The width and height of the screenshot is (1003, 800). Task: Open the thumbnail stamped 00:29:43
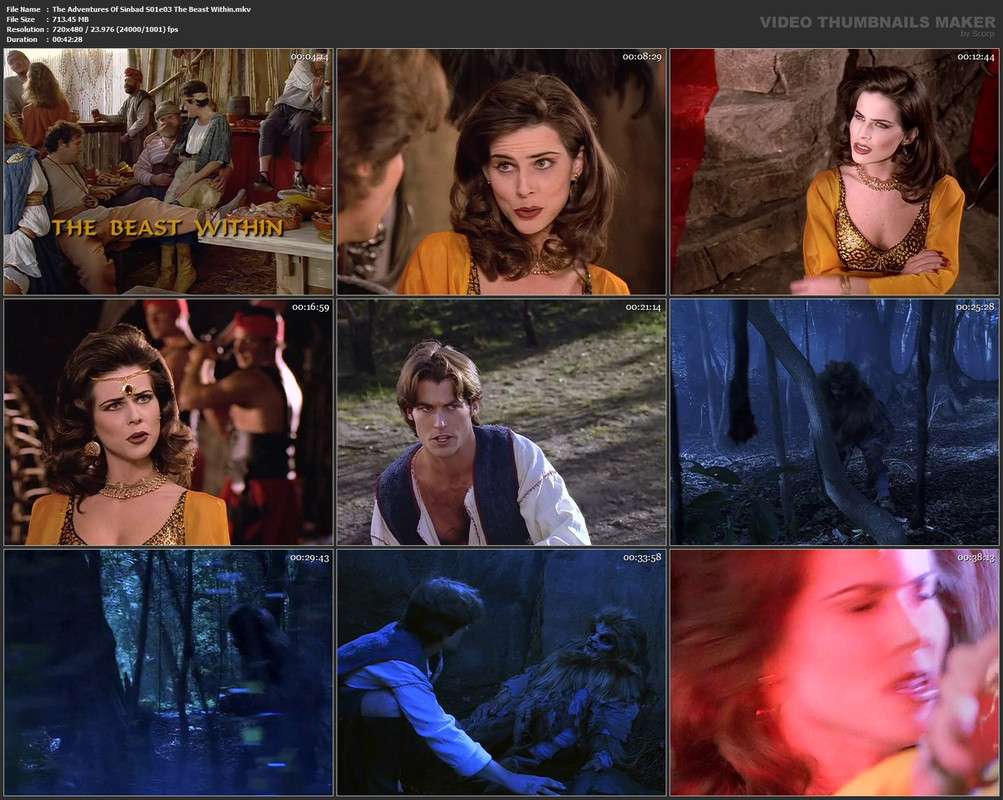coord(168,672)
